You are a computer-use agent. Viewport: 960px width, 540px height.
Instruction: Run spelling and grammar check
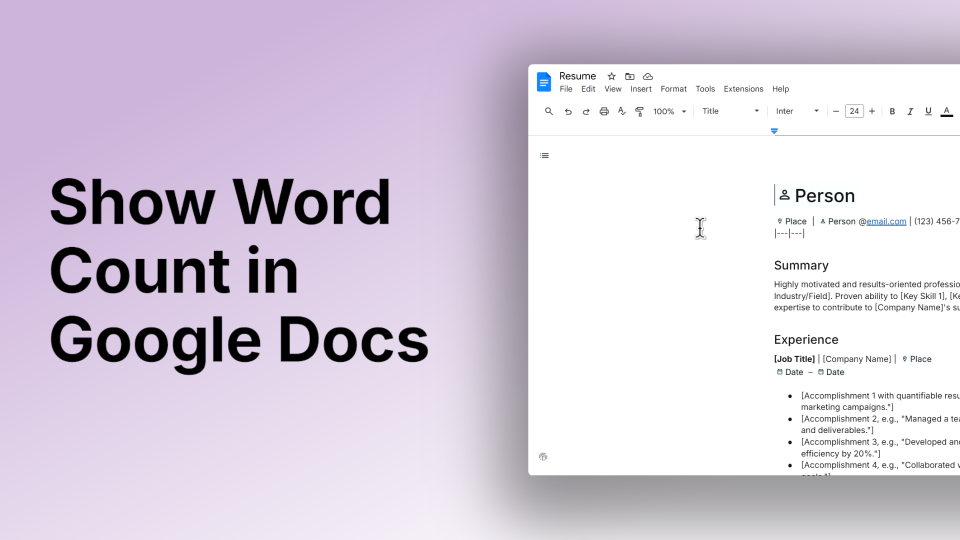click(x=621, y=111)
